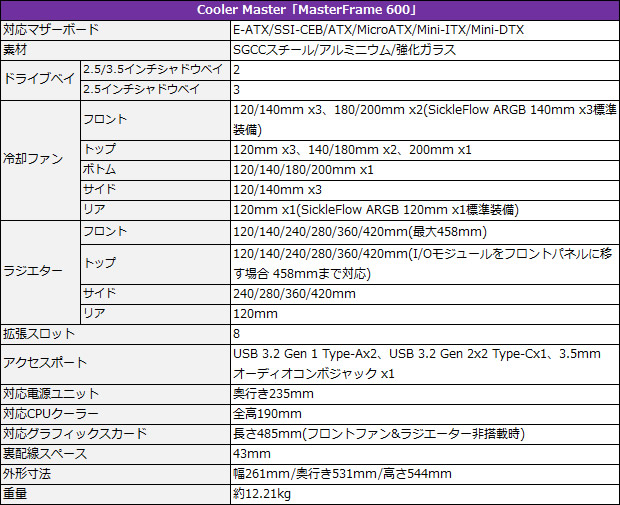
Task: Click 約12.21kg value
Action: tap(425, 494)
